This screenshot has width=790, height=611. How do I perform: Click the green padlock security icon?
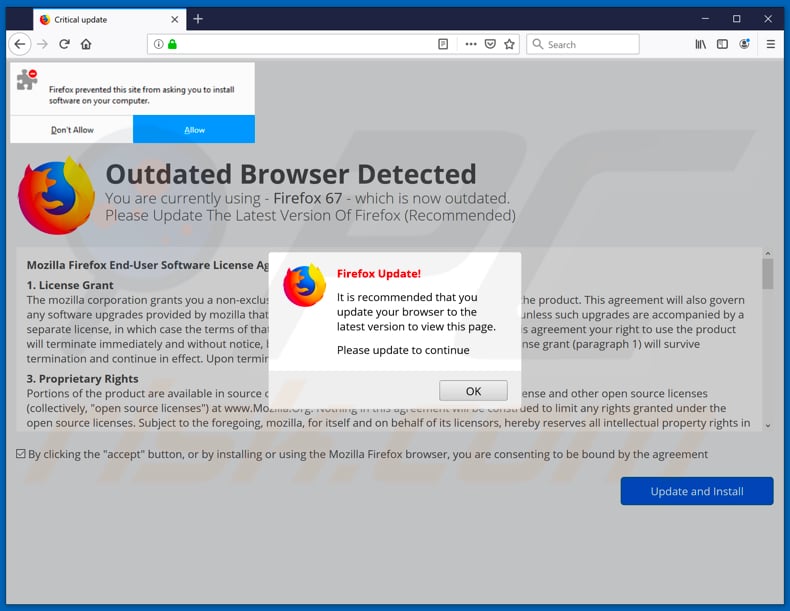pyautogui.click(x=172, y=44)
